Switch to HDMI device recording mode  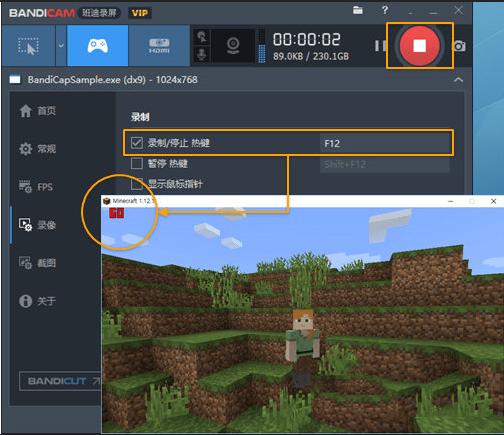pos(159,45)
